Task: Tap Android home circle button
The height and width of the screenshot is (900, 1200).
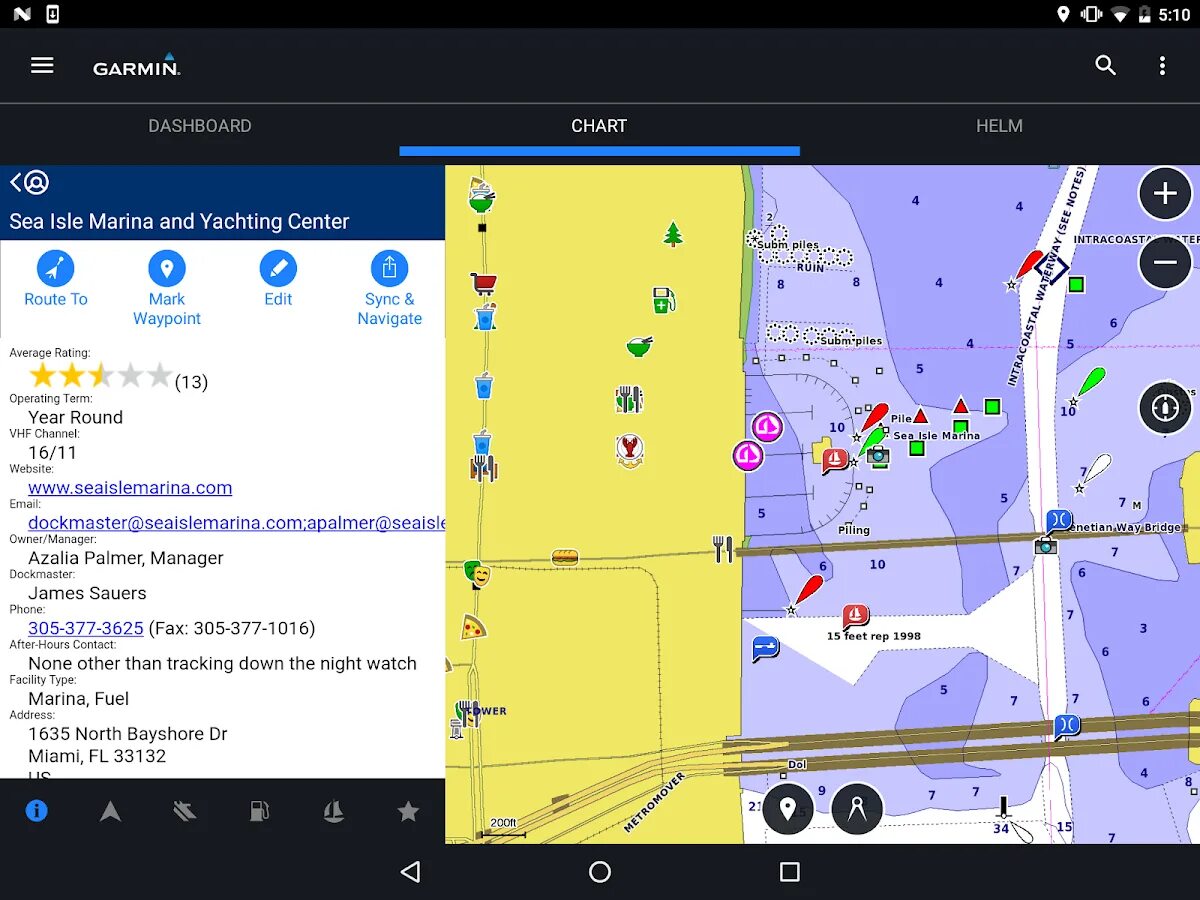Action: 600,872
